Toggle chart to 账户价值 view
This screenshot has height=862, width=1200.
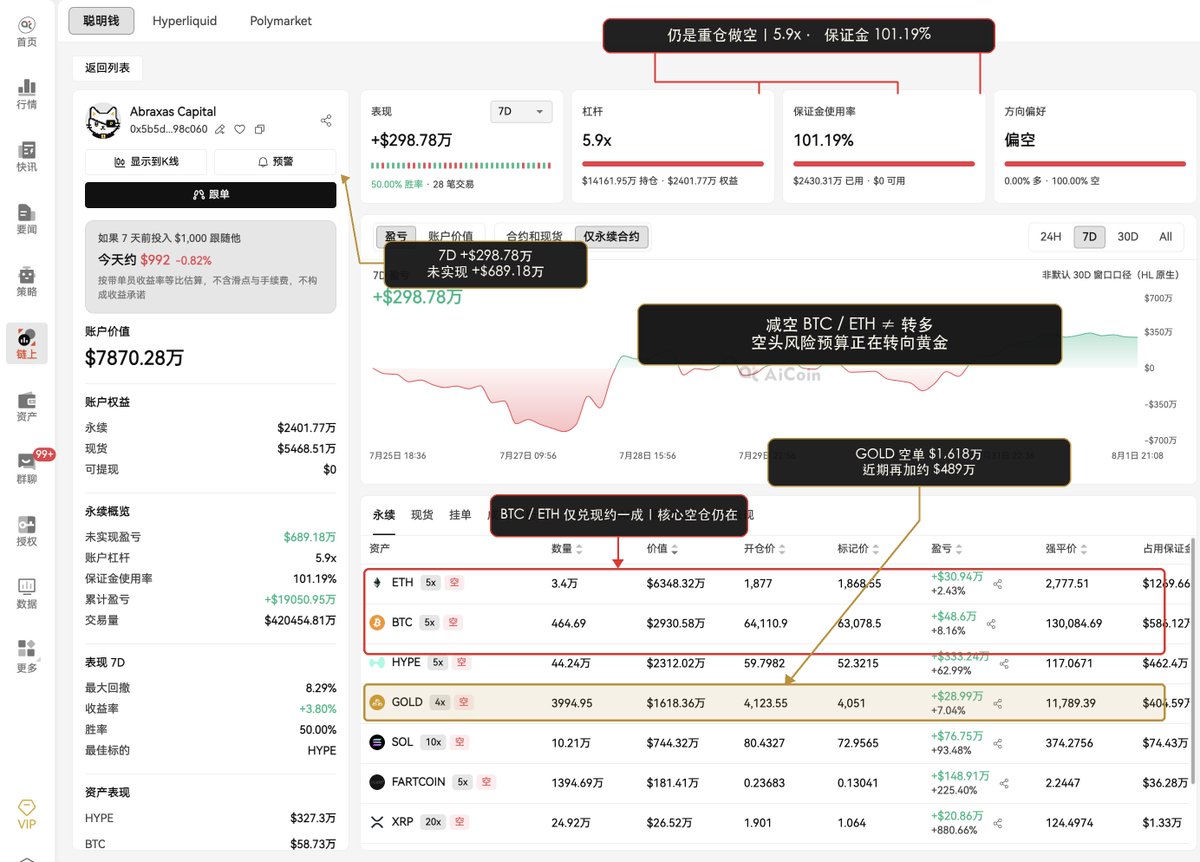(x=450, y=237)
